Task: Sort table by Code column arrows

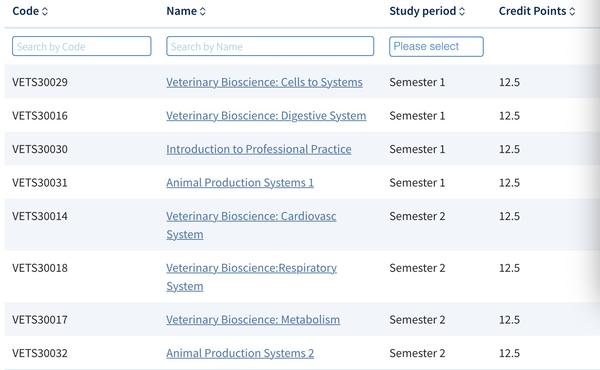Action: coord(45,11)
